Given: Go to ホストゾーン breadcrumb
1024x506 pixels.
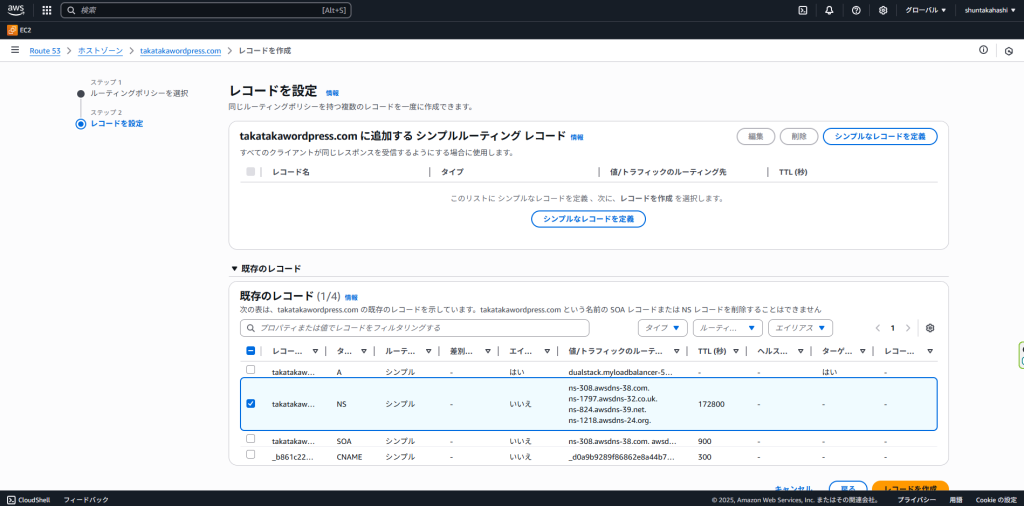Looking at the screenshot, I should click(100, 50).
